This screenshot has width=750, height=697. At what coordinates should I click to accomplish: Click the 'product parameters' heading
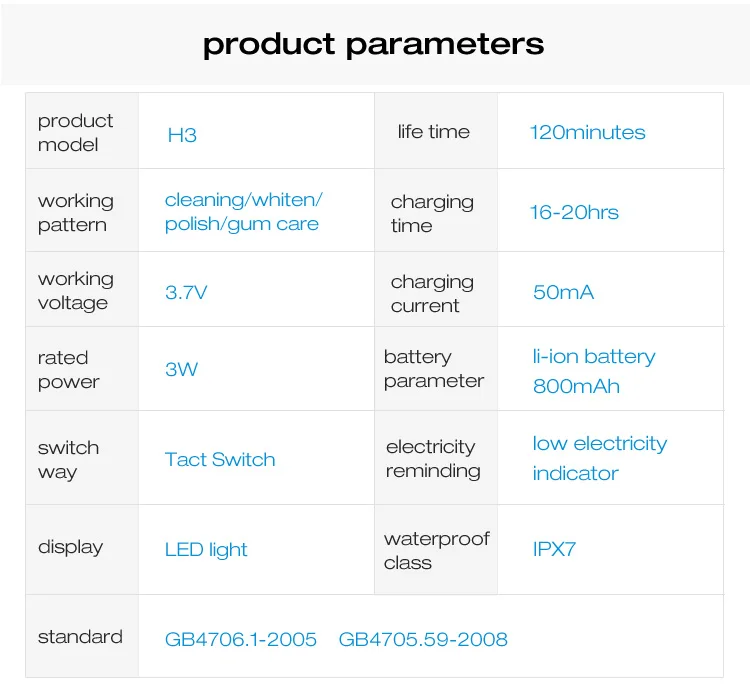click(373, 44)
